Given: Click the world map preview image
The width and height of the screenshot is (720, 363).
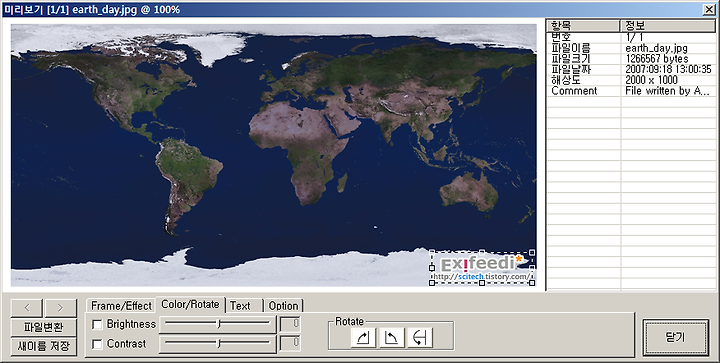Looking at the screenshot, I should pos(274,155).
